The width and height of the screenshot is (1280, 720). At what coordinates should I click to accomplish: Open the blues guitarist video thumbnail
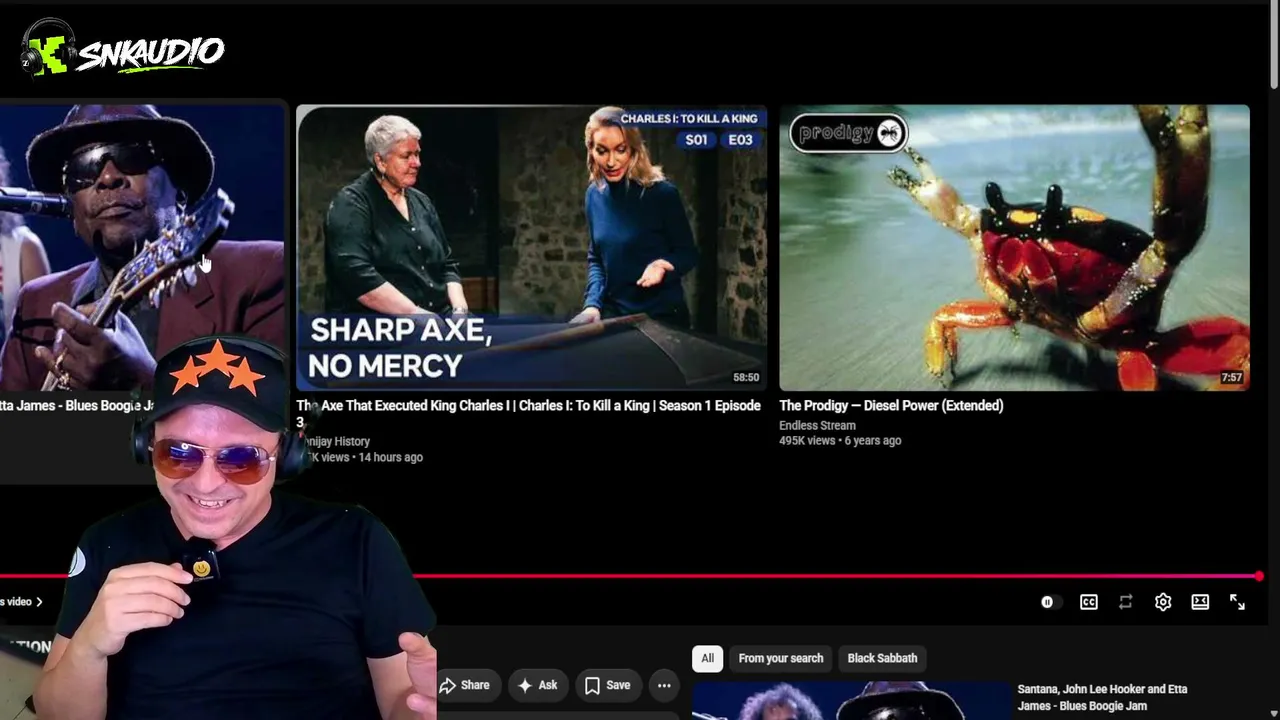tap(142, 247)
